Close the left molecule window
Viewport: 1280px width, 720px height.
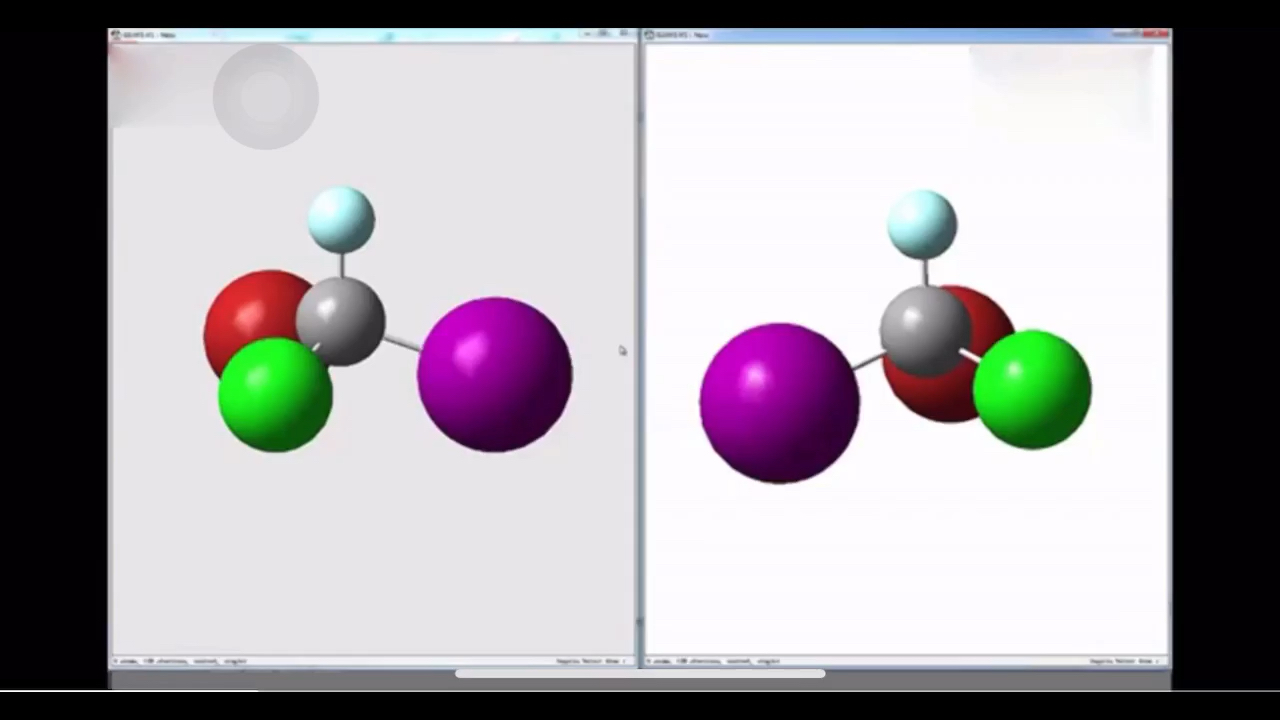coord(624,34)
